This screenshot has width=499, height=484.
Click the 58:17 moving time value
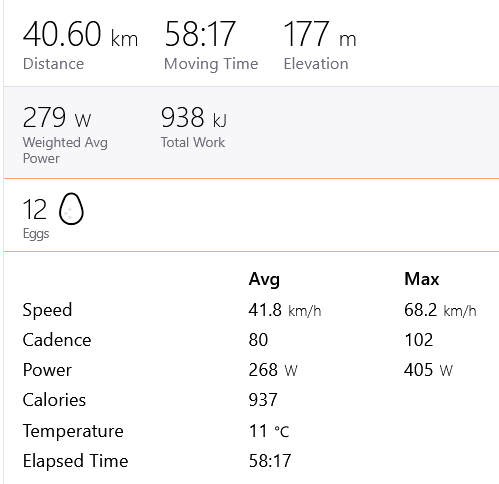[x=200, y=34]
